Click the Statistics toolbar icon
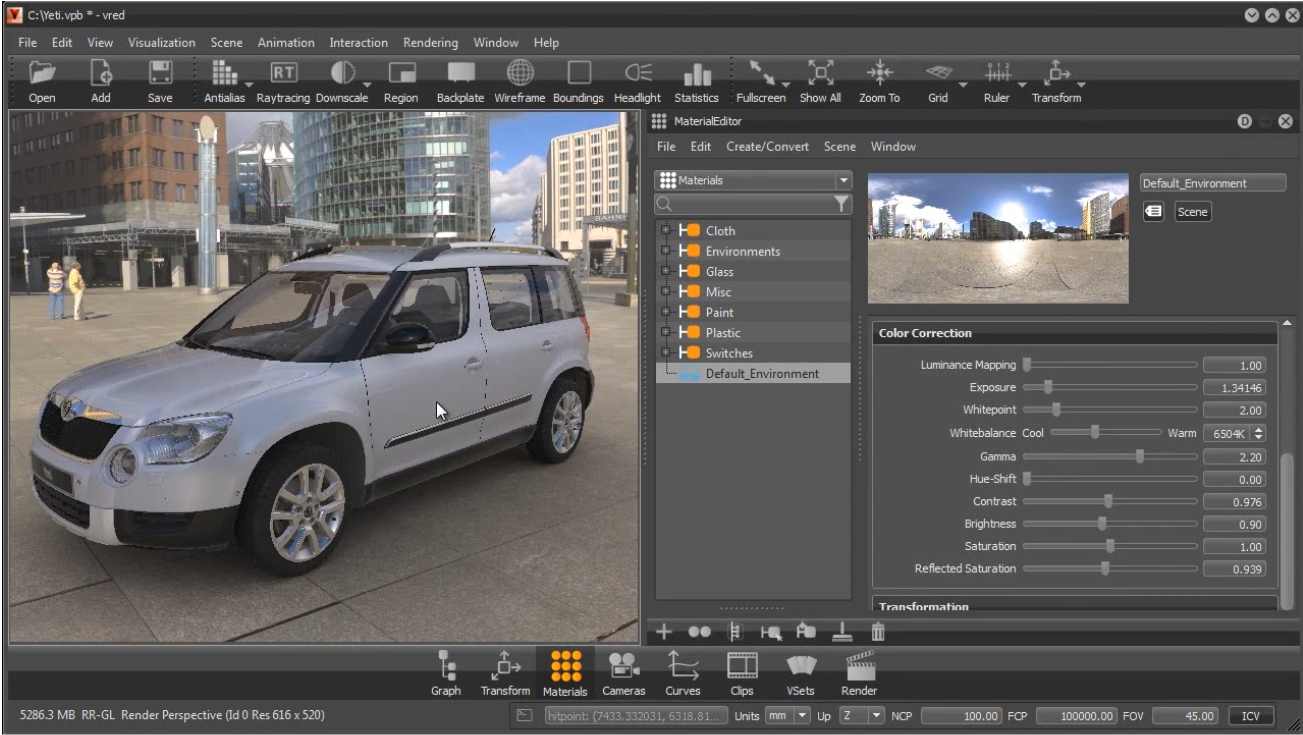The image size is (1303, 735). (696, 74)
